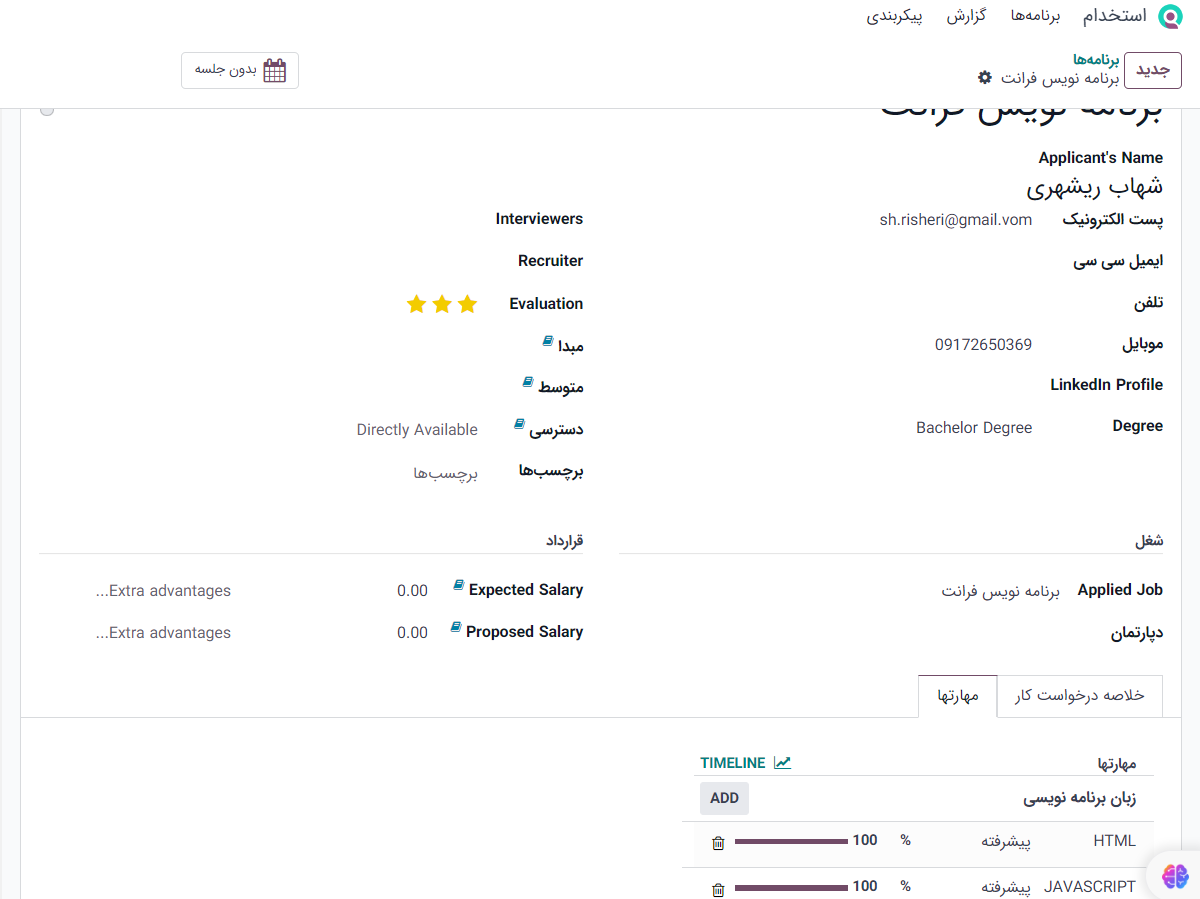
Task: Click the Odoo app logo icon
Action: (1169, 16)
